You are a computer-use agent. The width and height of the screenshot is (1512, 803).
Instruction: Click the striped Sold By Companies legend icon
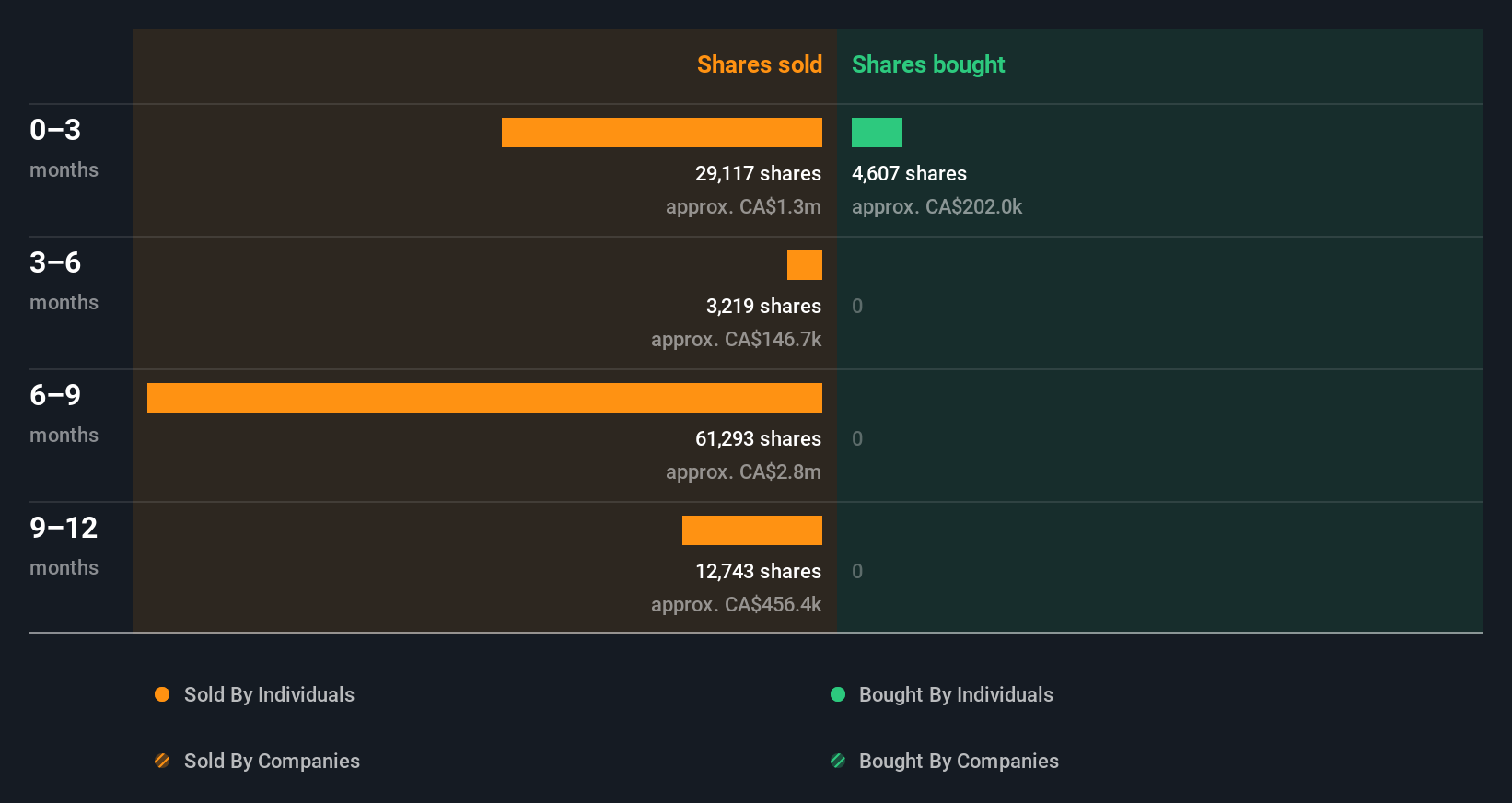tap(162, 761)
